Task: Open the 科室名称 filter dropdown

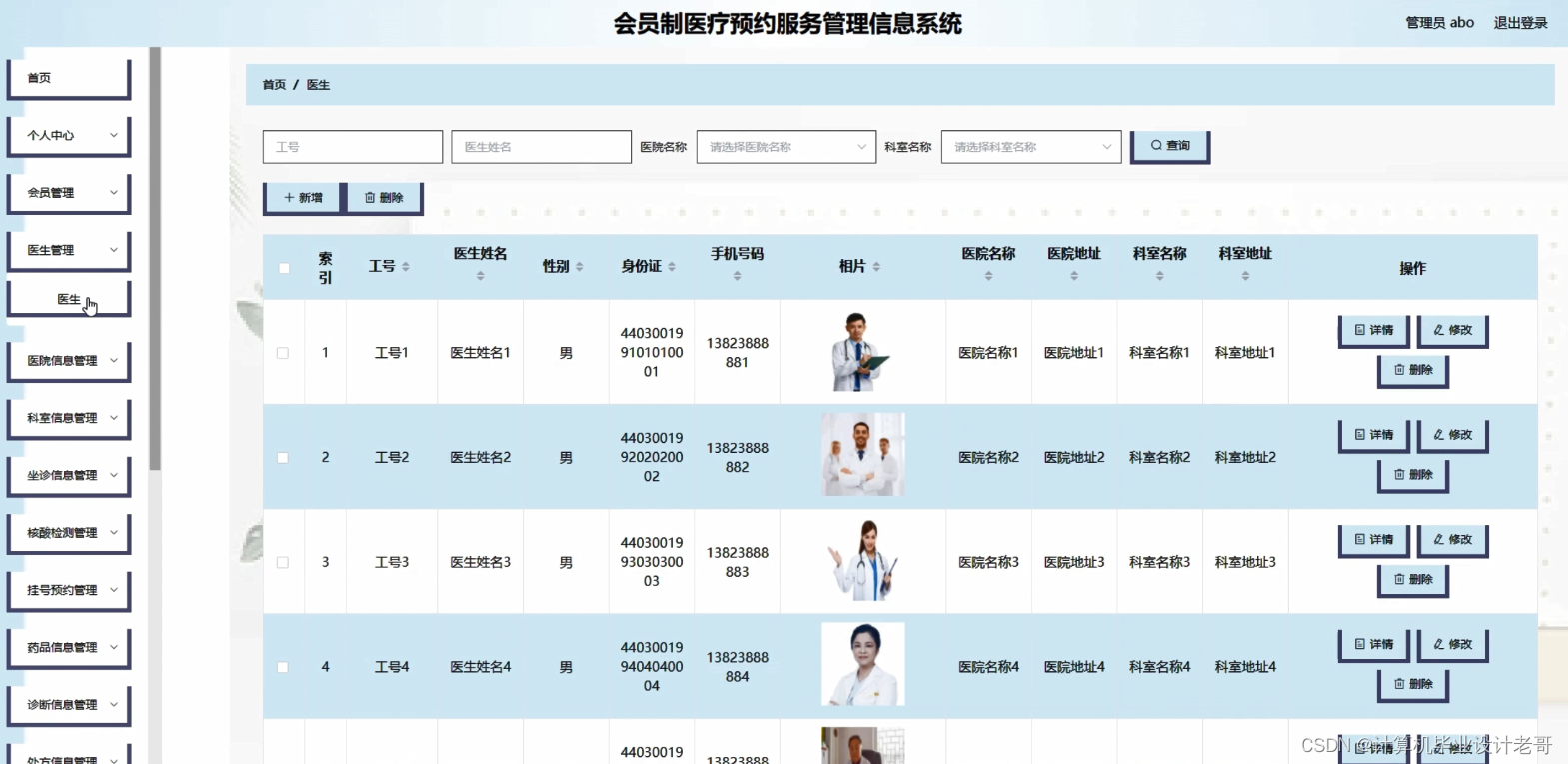Action: 1031,147
